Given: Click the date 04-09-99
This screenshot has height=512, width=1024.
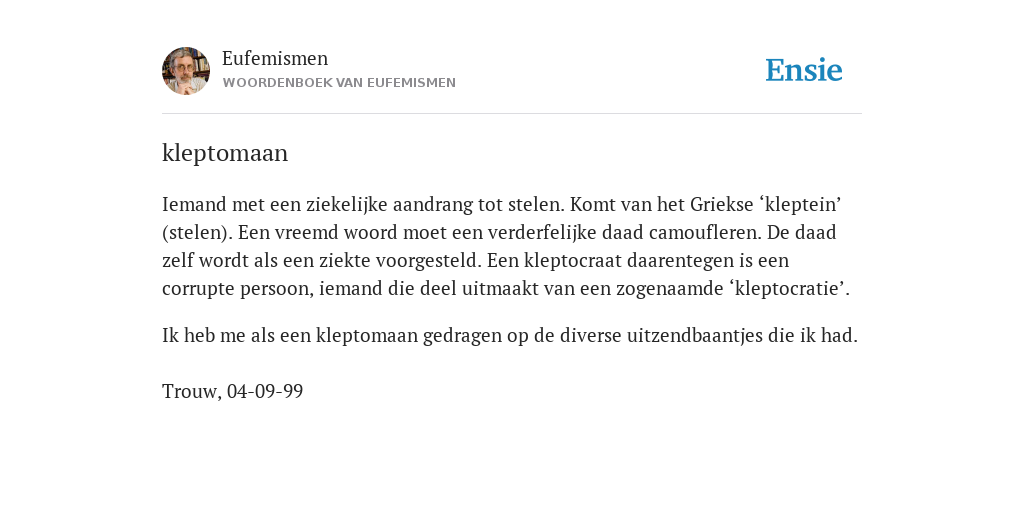Looking at the screenshot, I should [265, 391].
